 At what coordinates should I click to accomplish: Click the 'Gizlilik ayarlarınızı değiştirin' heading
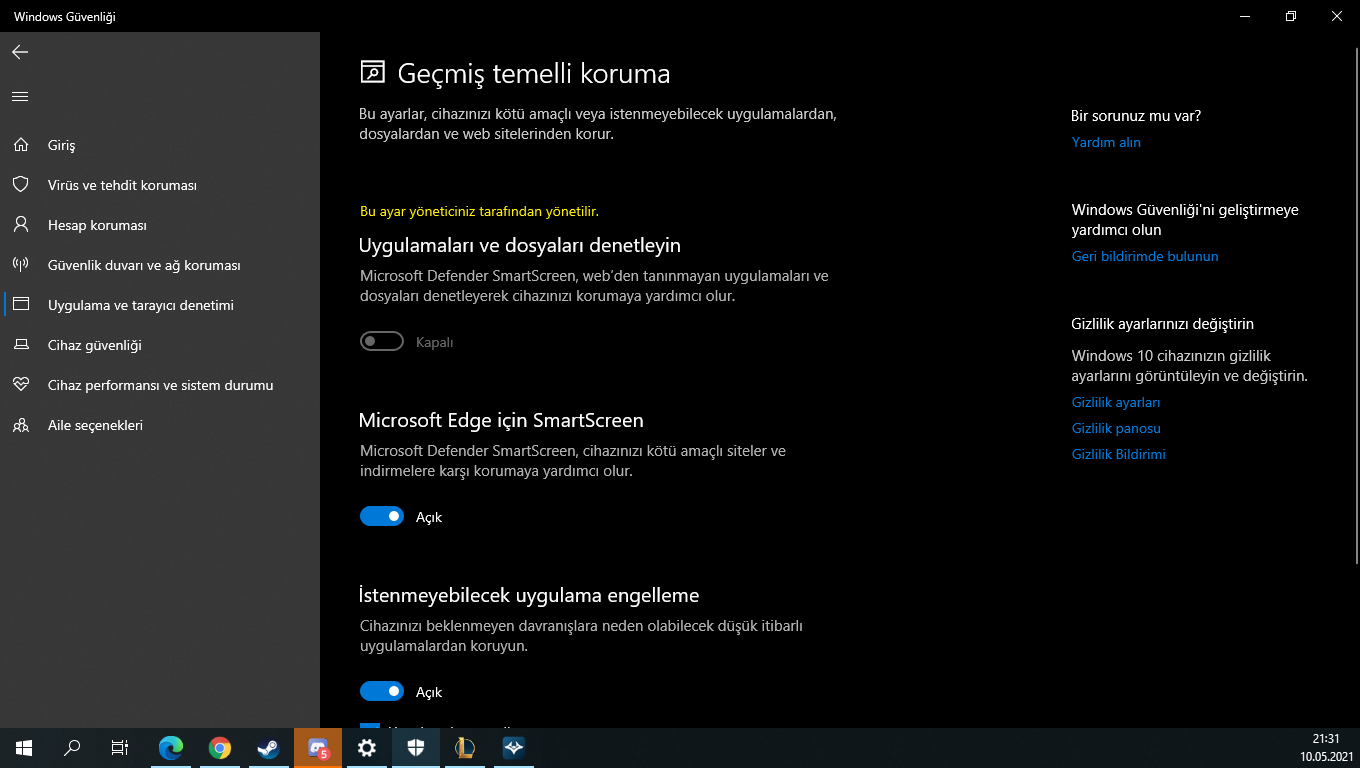point(1163,324)
